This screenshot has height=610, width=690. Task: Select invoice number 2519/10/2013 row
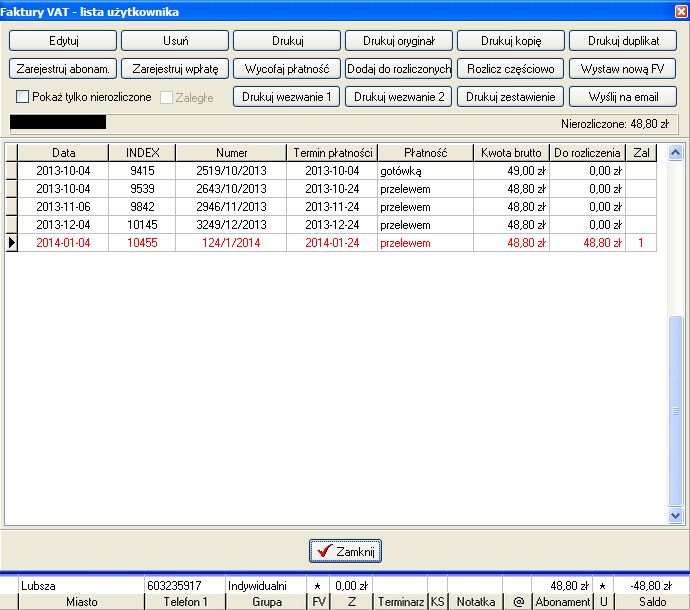(x=231, y=171)
